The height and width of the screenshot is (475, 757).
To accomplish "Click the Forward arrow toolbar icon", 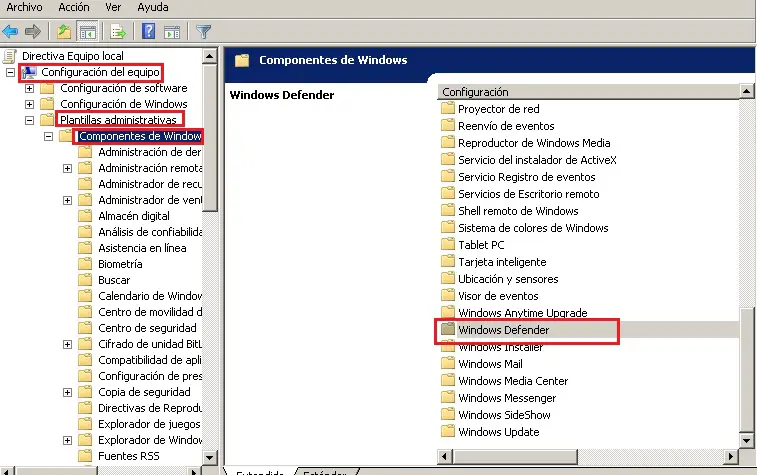I will click(33, 32).
